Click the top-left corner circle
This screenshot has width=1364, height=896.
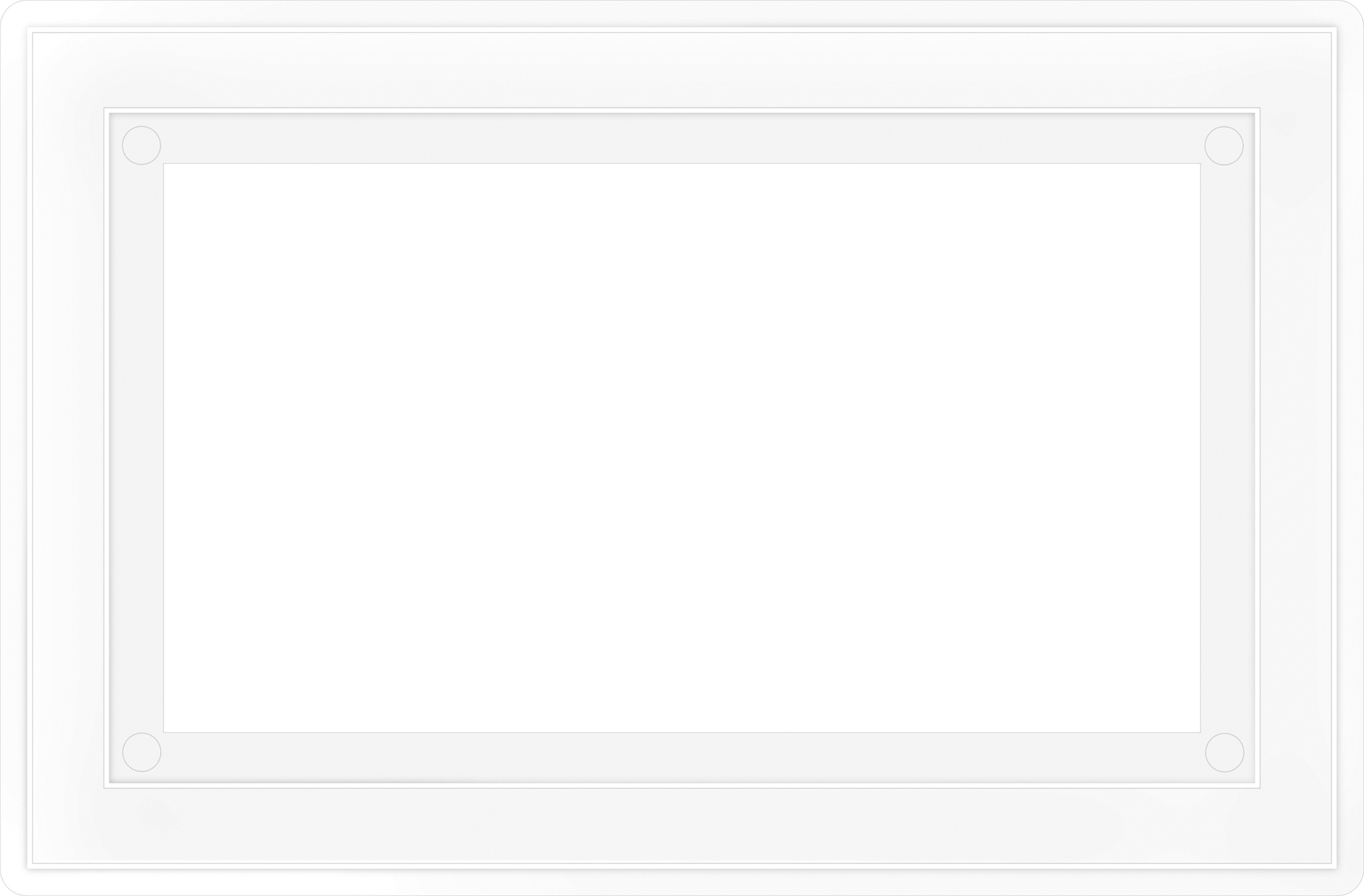click(141, 145)
